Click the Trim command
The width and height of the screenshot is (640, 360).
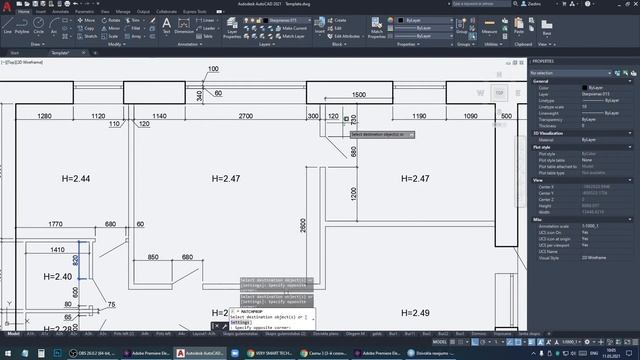(133, 20)
